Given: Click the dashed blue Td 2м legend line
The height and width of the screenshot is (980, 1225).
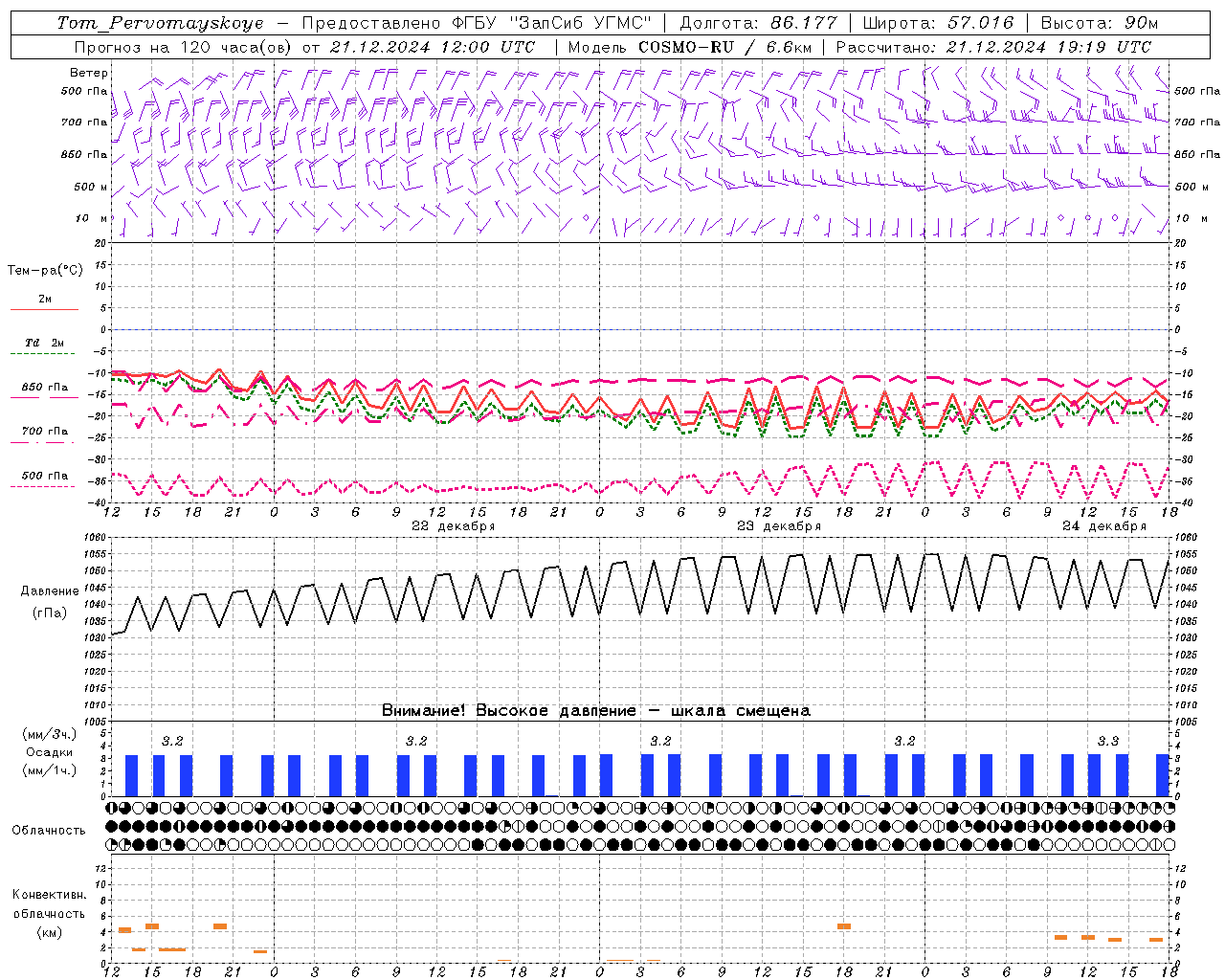Looking at the screenshot, I should (42, 354).
